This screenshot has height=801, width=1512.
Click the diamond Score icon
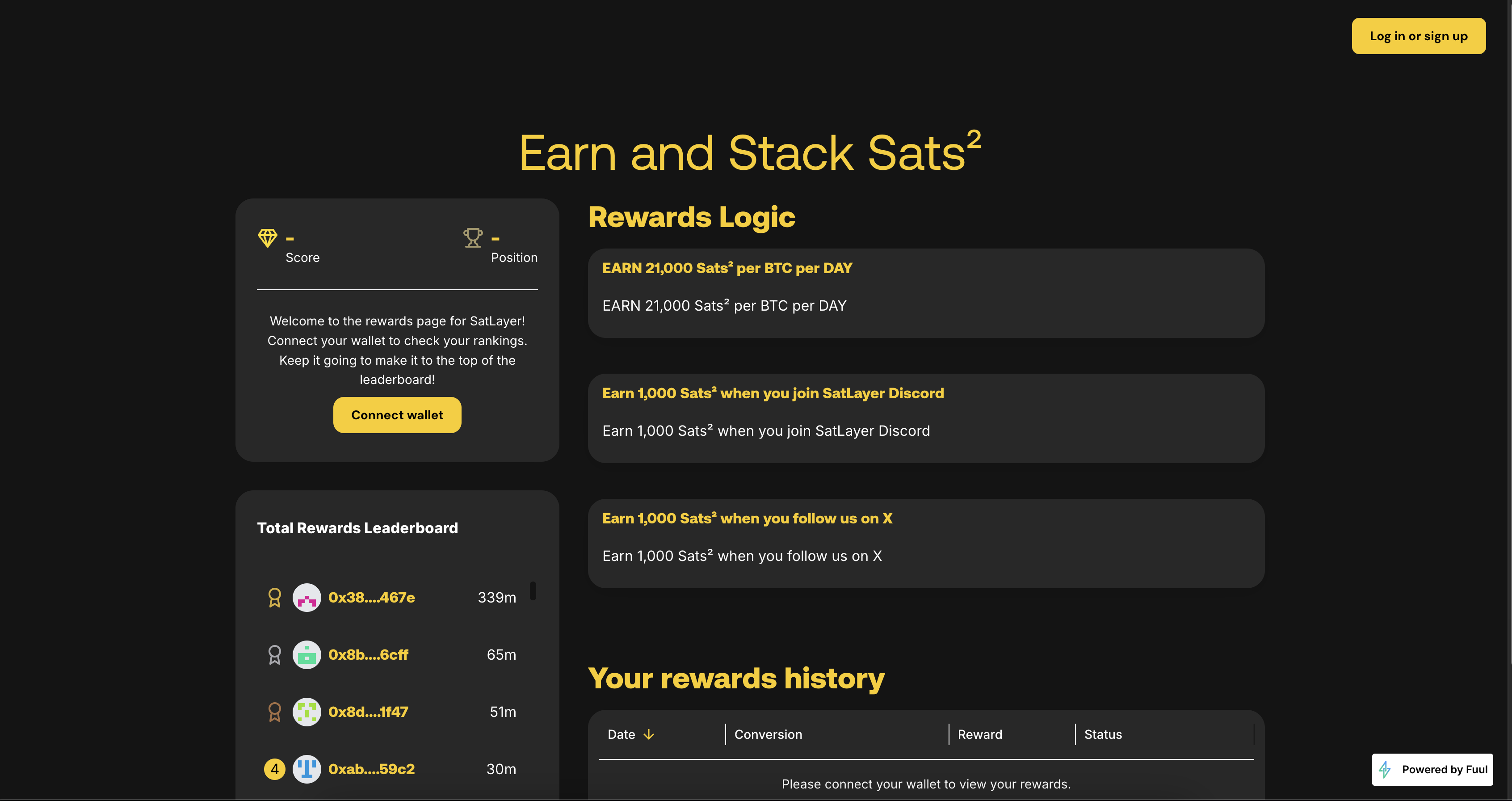tap(268, 238)
